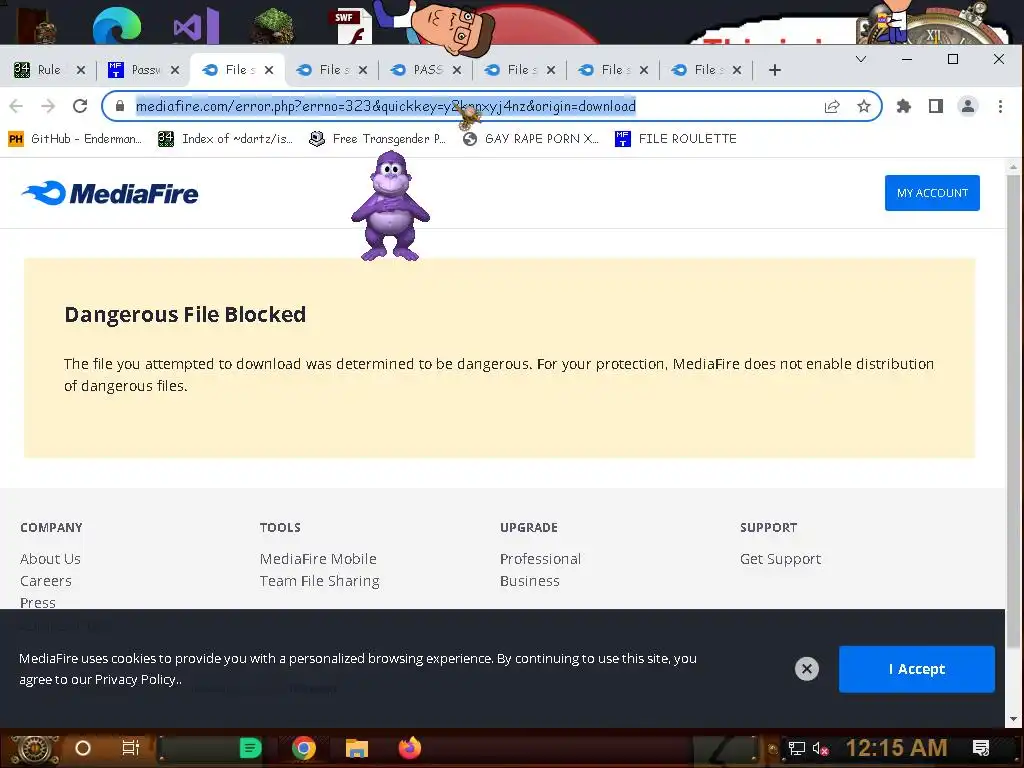Dismiss the cookie banner with the X

click(807, 669)
